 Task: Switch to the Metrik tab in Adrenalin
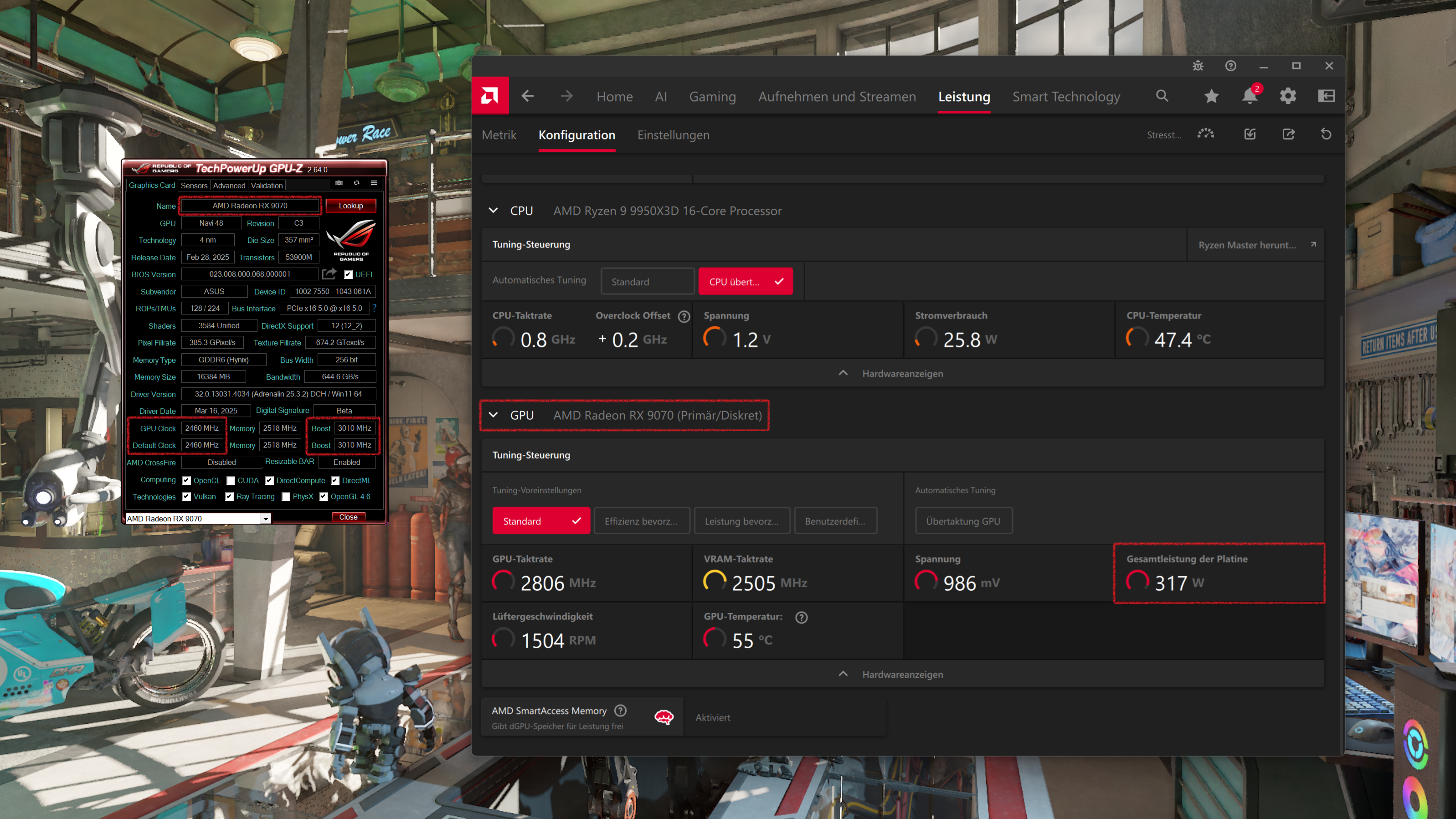point(499,134)
